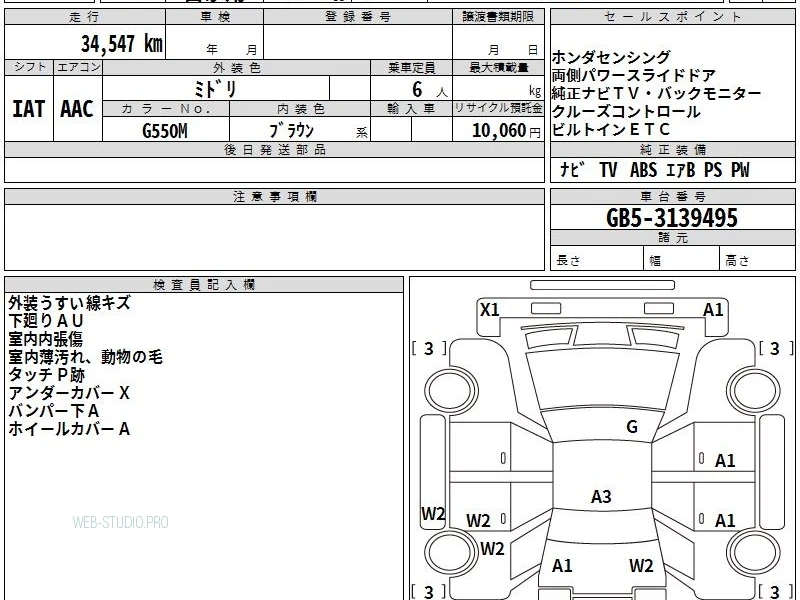Select the 注意事項欄 header bar
The width and height of the screenshot is (800, 600).
(274, 197)
